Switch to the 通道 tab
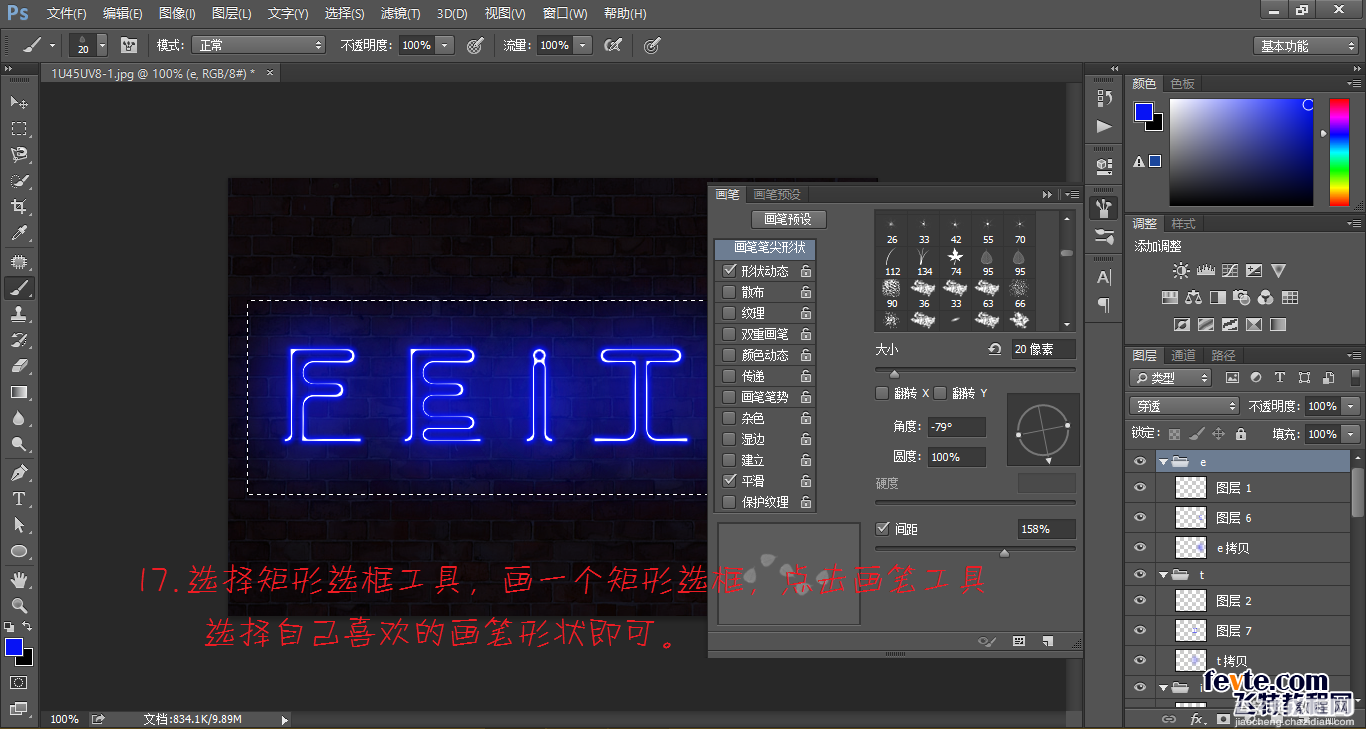Screen dimensions: 1366x729 click(x=1183, y=355)
